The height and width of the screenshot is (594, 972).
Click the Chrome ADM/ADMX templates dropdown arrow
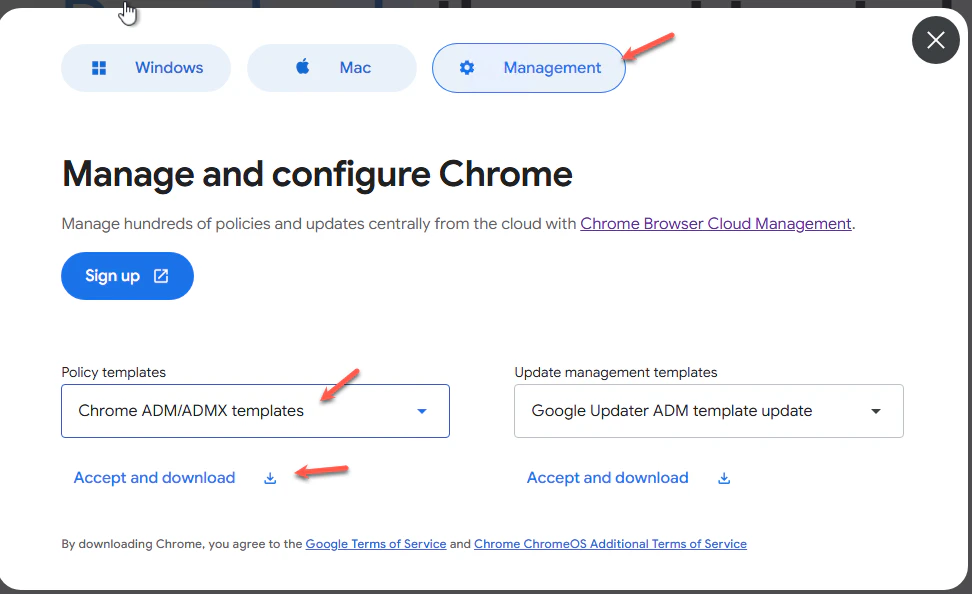[x=422, y=411]
